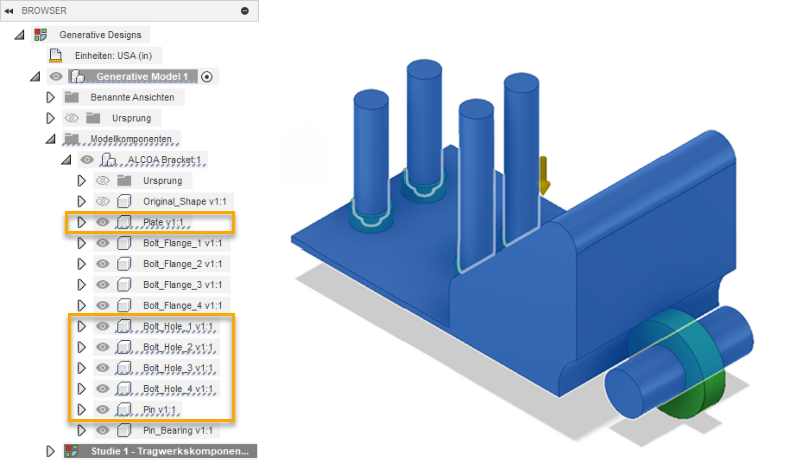Hide the Pin v1:1 body
Image resolution: width=809 pixels, height=465 pixels.
tap(103, 409)
